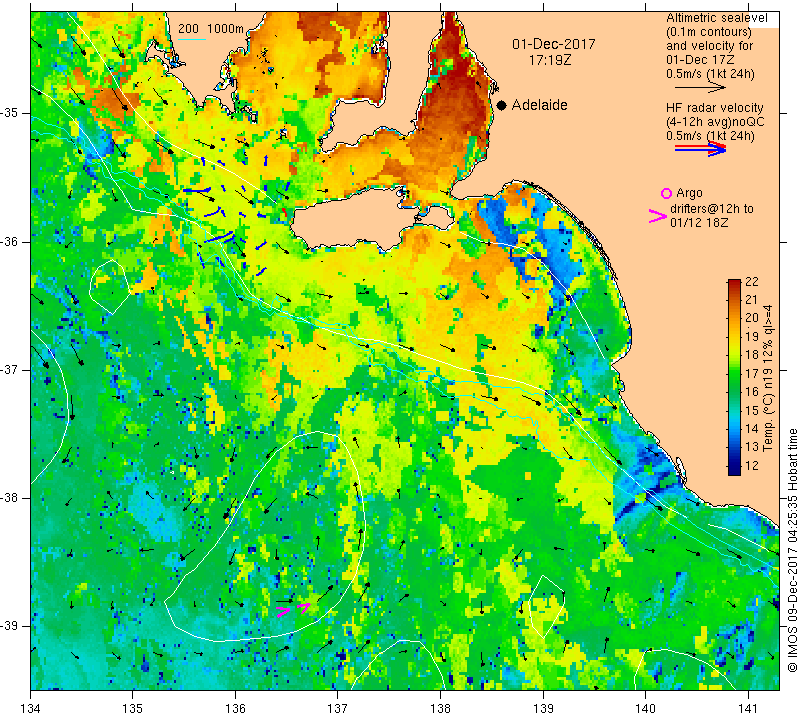
Task: Click the '(4-12h avg)noQC' legend text
Action: tap(715, 122)
